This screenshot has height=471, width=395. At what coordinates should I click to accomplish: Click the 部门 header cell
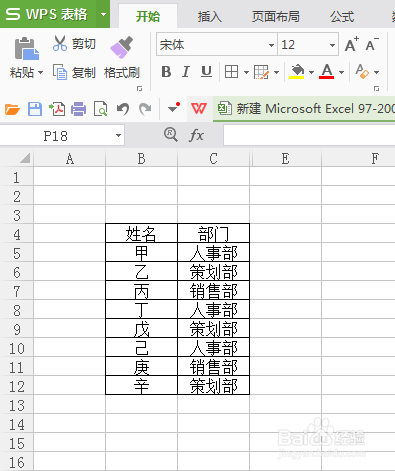[x=213, y=233]
